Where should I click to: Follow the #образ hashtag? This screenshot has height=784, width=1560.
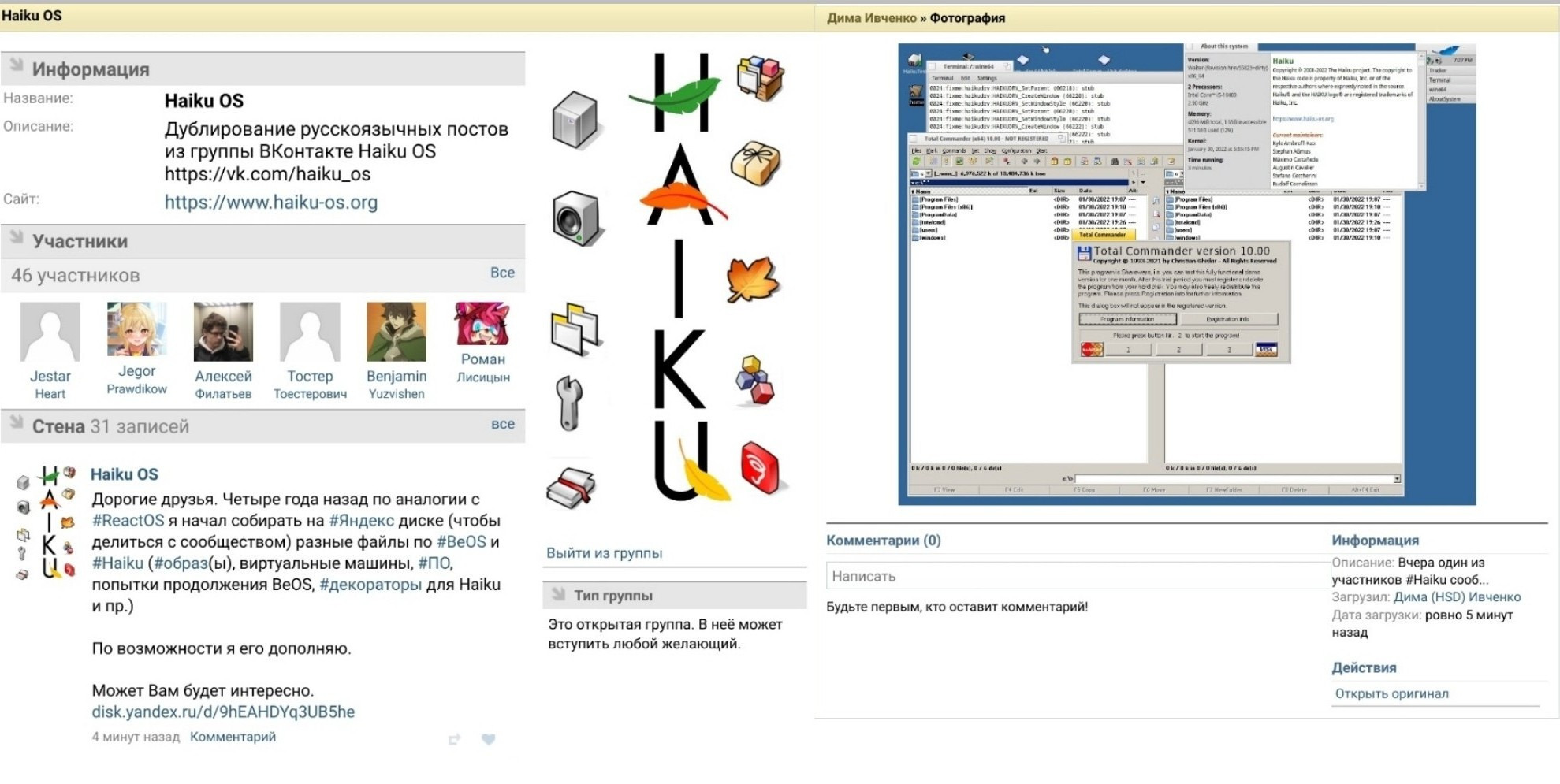(180, 563)
